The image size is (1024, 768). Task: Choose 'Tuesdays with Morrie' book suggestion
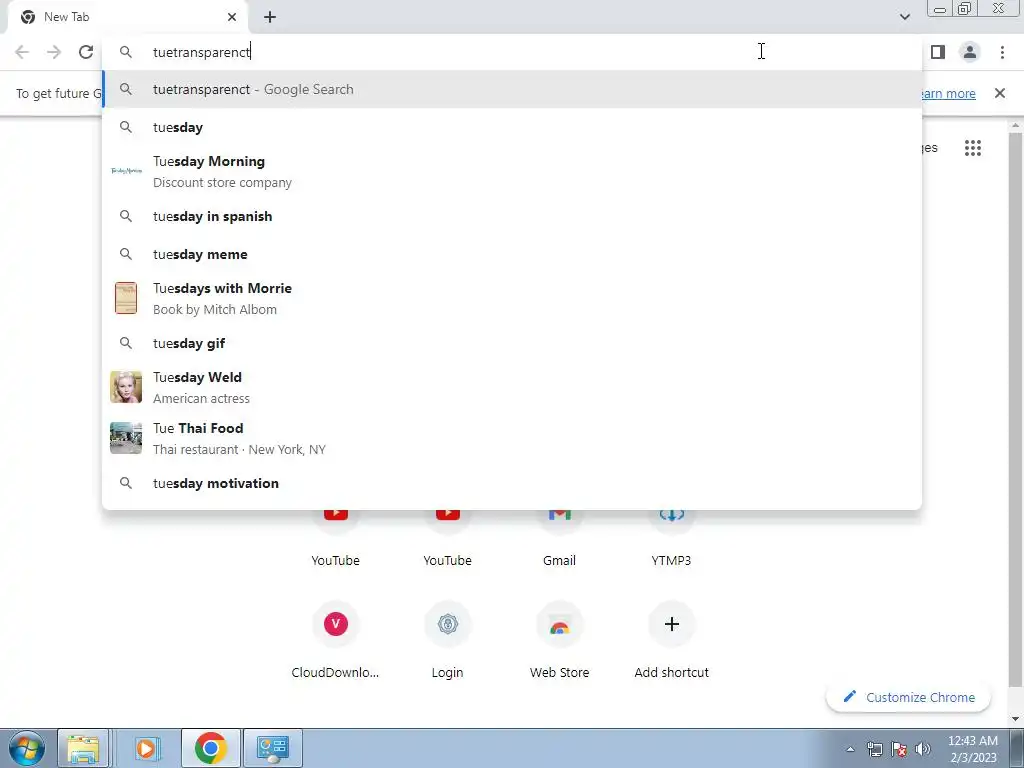512,298
